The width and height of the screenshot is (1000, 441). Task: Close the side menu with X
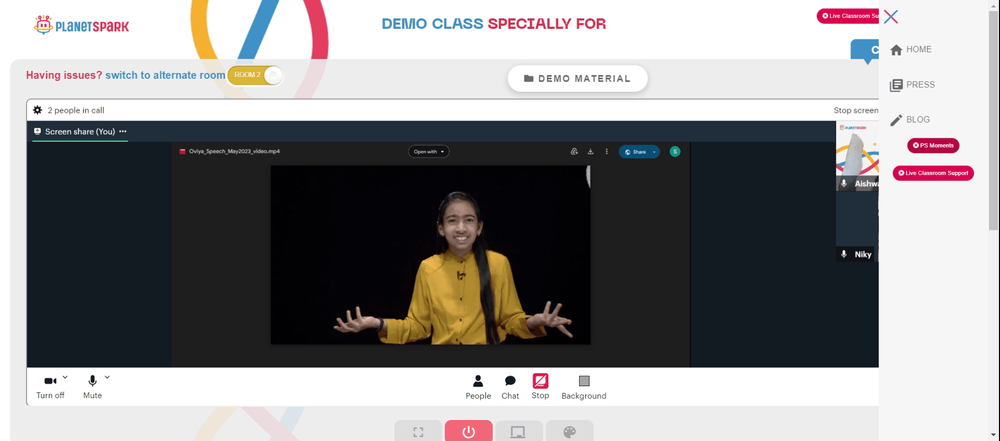point(891,17)
